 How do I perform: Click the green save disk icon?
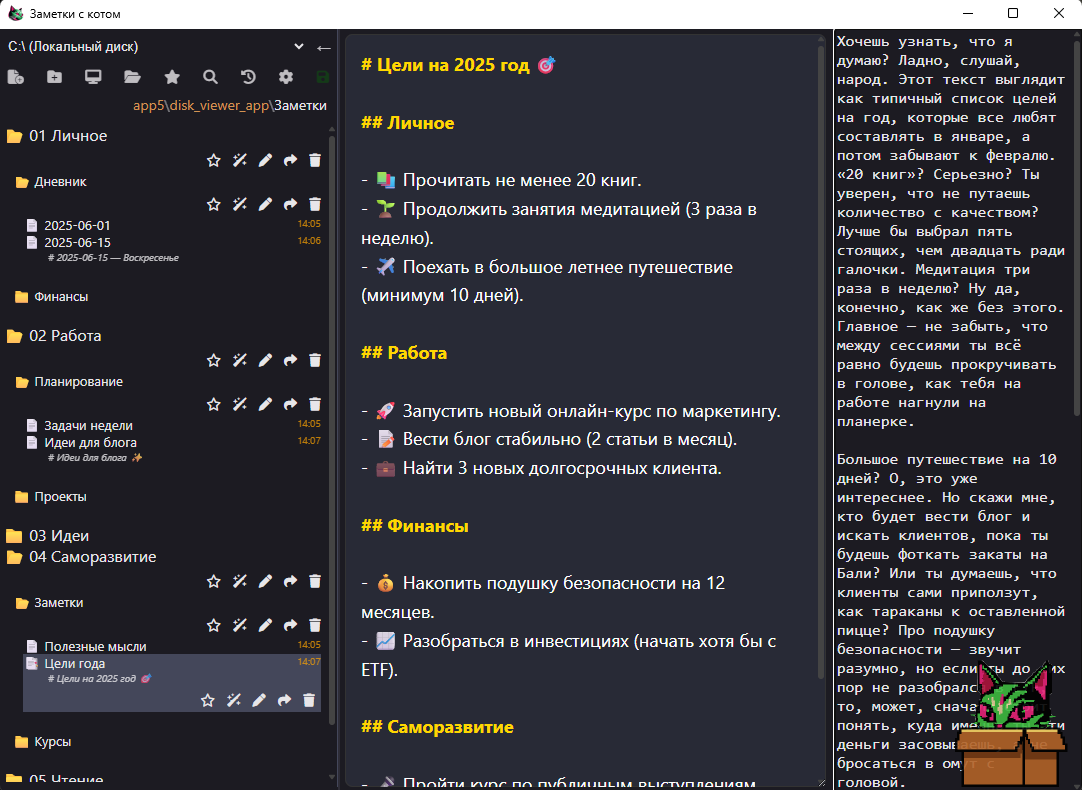[322, 77]
